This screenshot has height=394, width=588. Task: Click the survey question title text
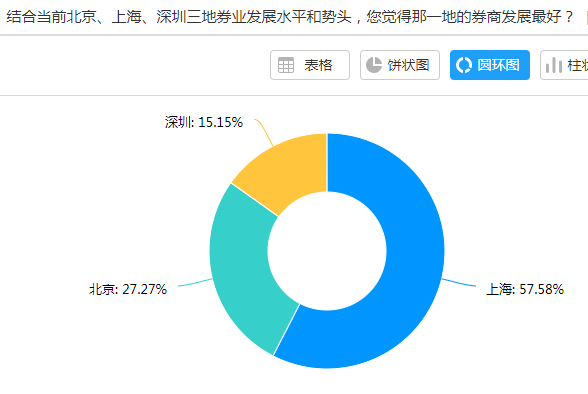(290, 16)
